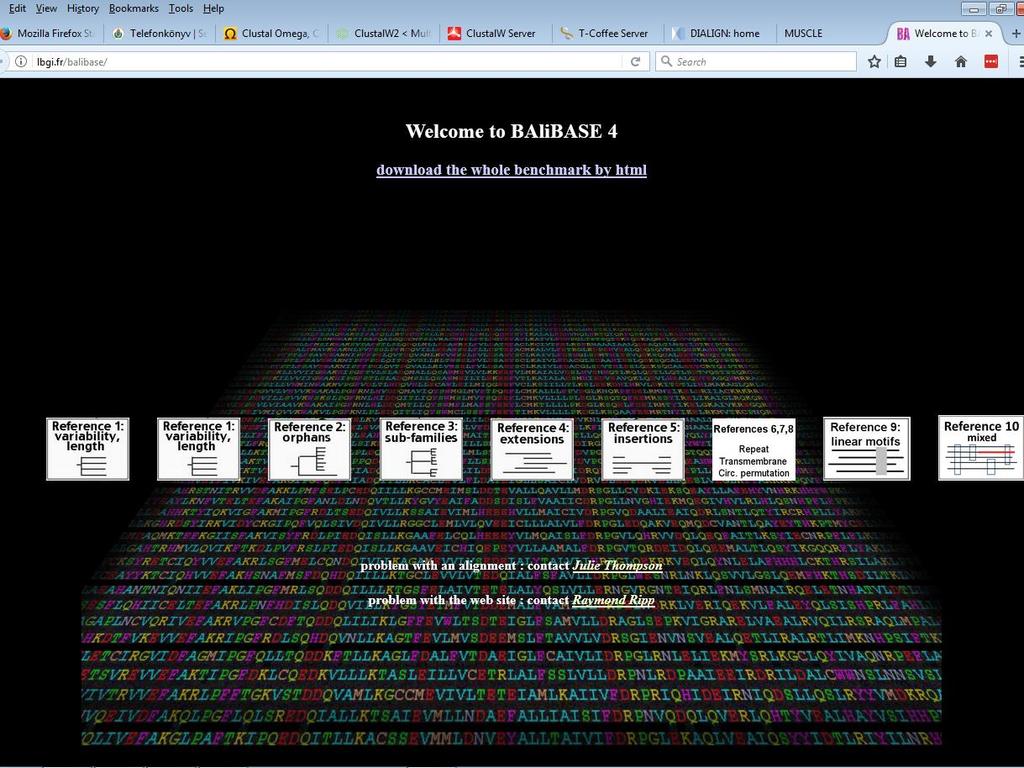
Task: Click the Welcome to BAliBASE 4 heading
Action: [x=511, y=131]
